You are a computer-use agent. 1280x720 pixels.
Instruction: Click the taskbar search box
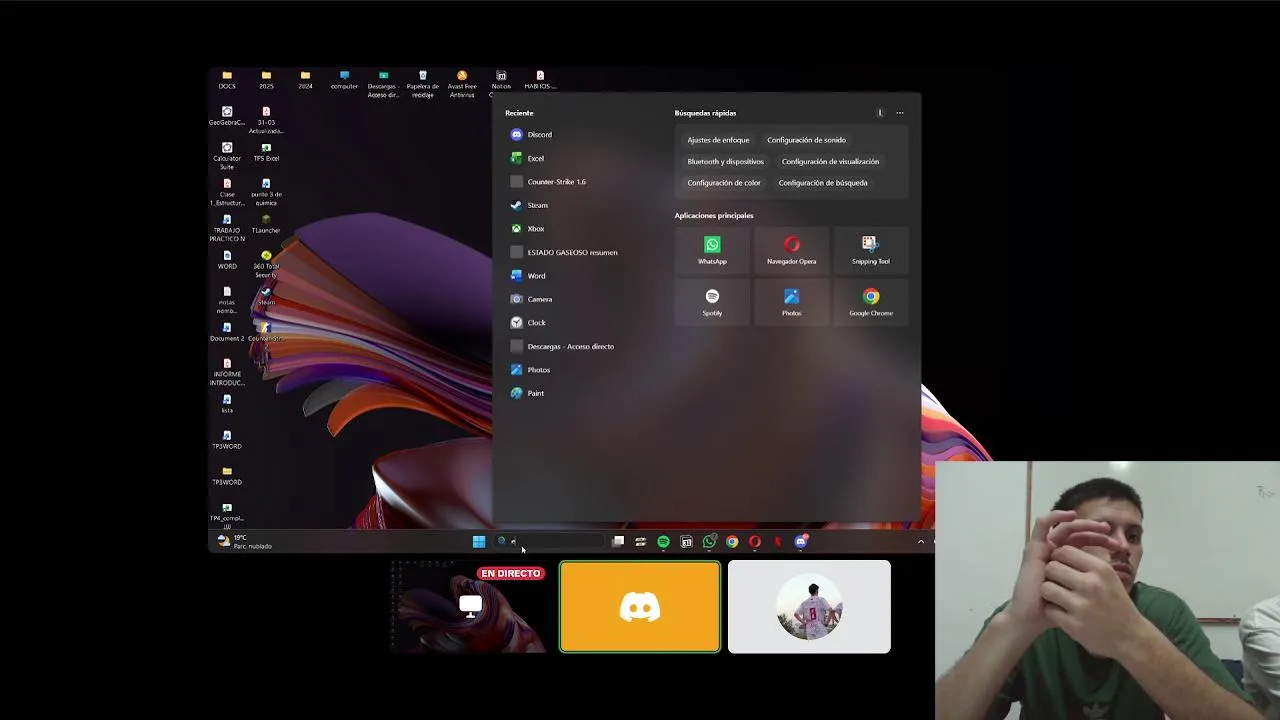tap(549, 542)
